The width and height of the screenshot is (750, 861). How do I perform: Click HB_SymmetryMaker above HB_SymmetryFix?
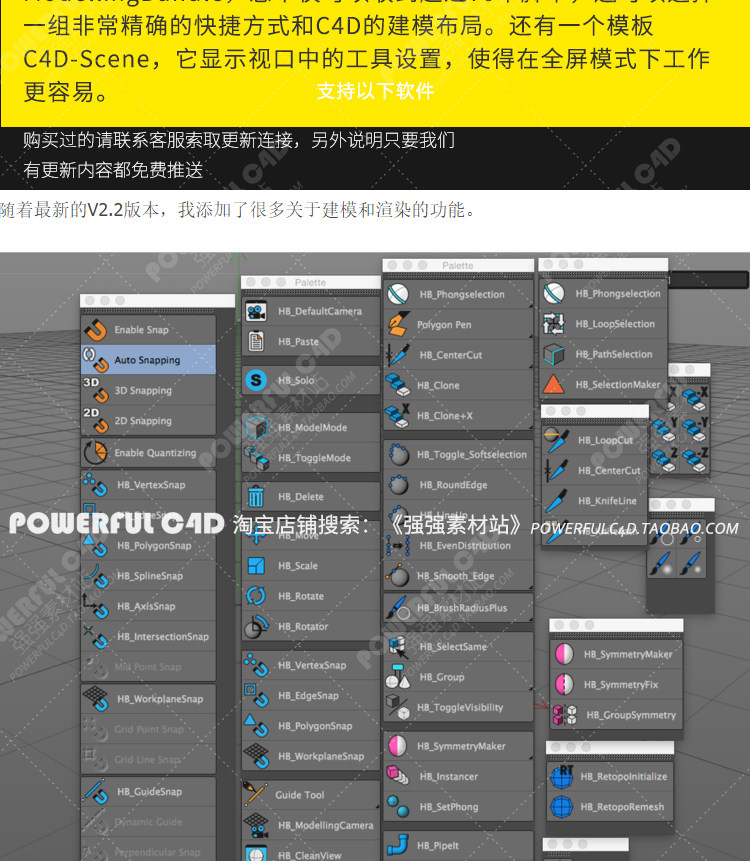[x=616, y=654]
